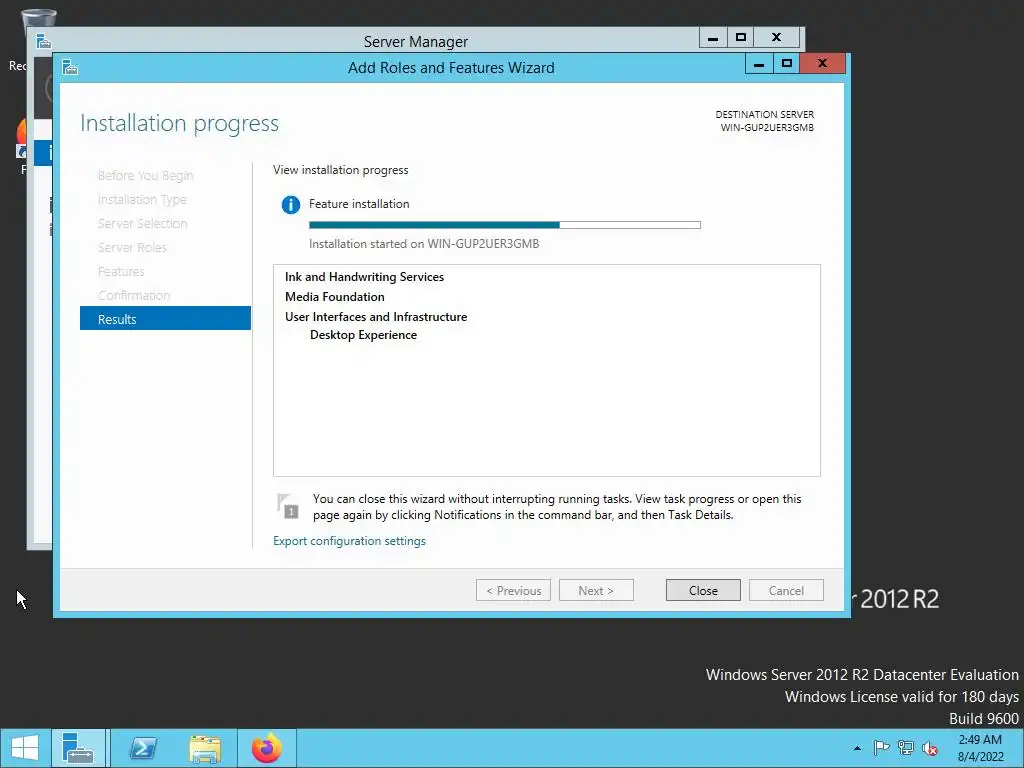
Task: Select the Features step in the sidebar
Action: pyautogui.click(x=121, y=271)
